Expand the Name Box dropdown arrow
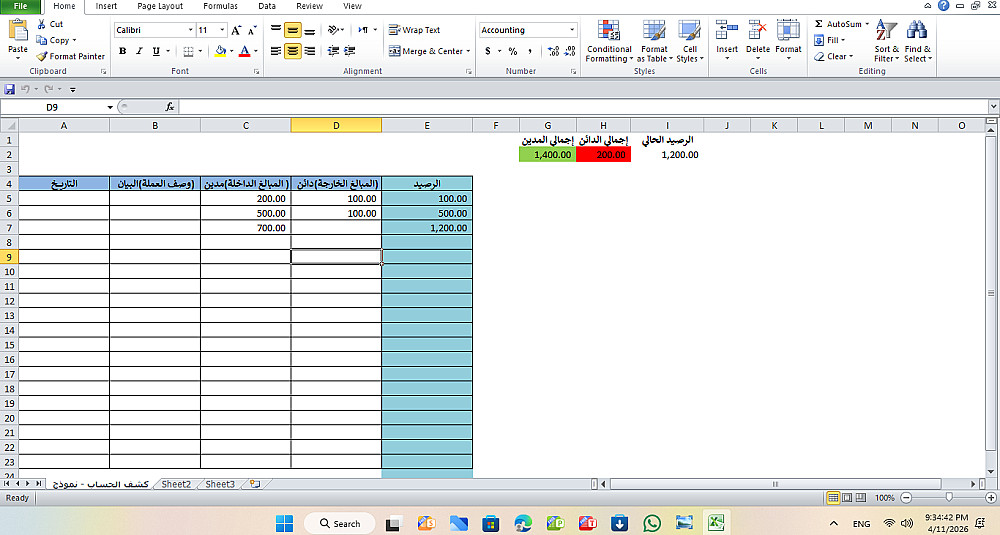This screenshot has width=1000, height=535. click(x=110, y=107)
